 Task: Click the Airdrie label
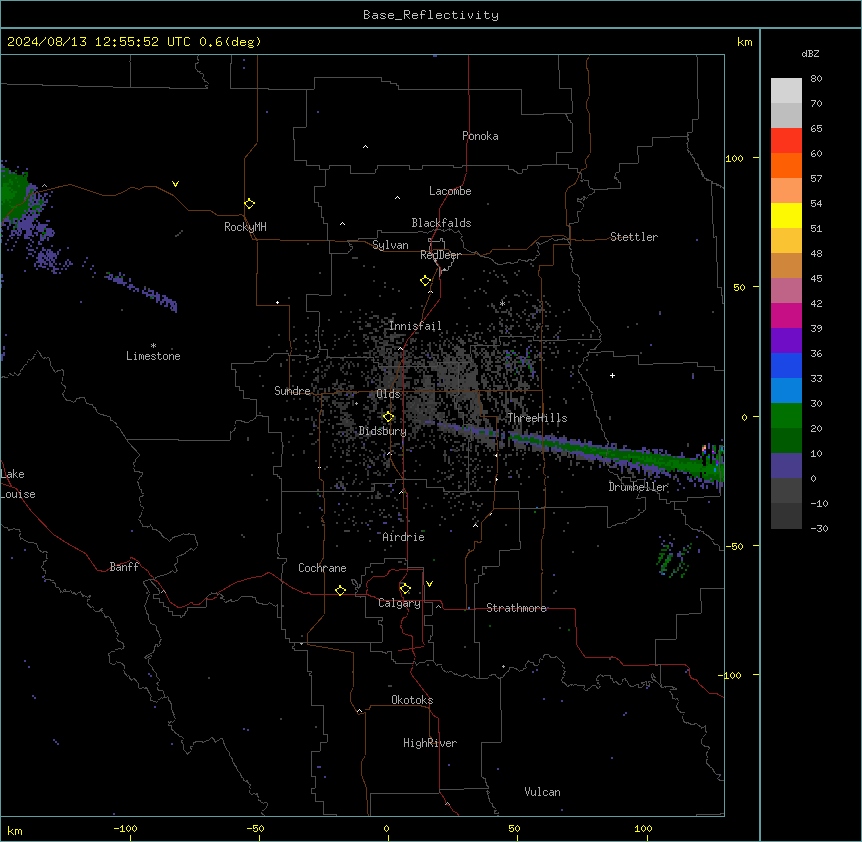point(404,537)
